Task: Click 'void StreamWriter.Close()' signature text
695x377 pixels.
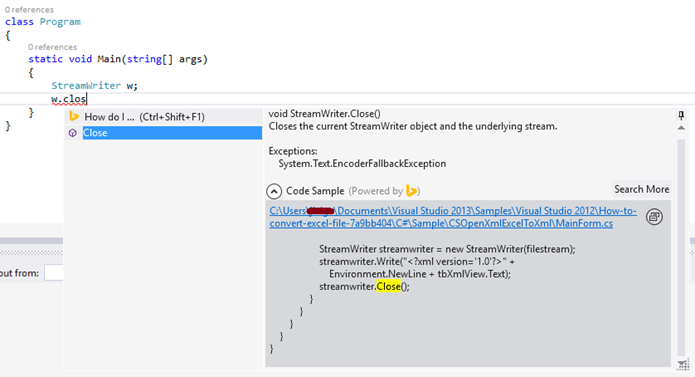Action: coord(324,114)
